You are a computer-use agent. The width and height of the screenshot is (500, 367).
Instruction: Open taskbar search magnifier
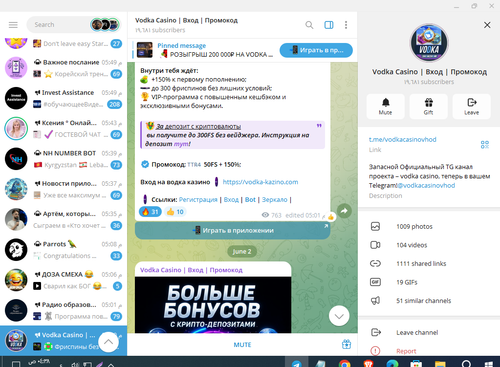pos(466,363)
